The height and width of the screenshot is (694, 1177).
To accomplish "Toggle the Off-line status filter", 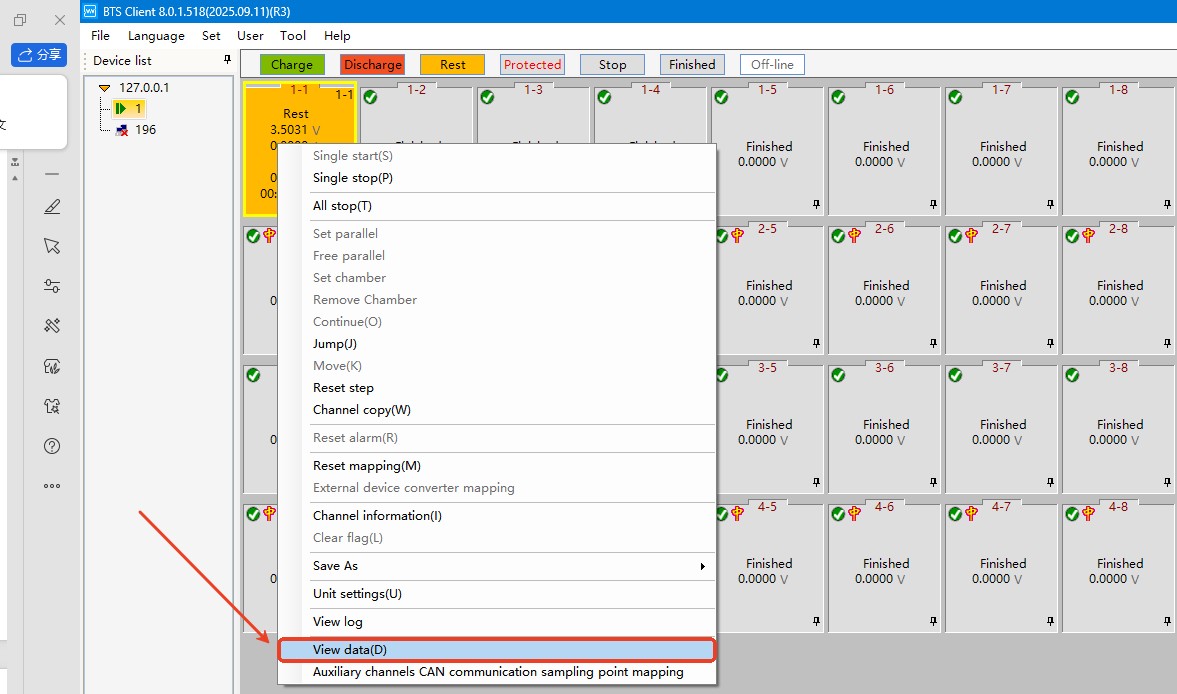I will pos(772,65).
